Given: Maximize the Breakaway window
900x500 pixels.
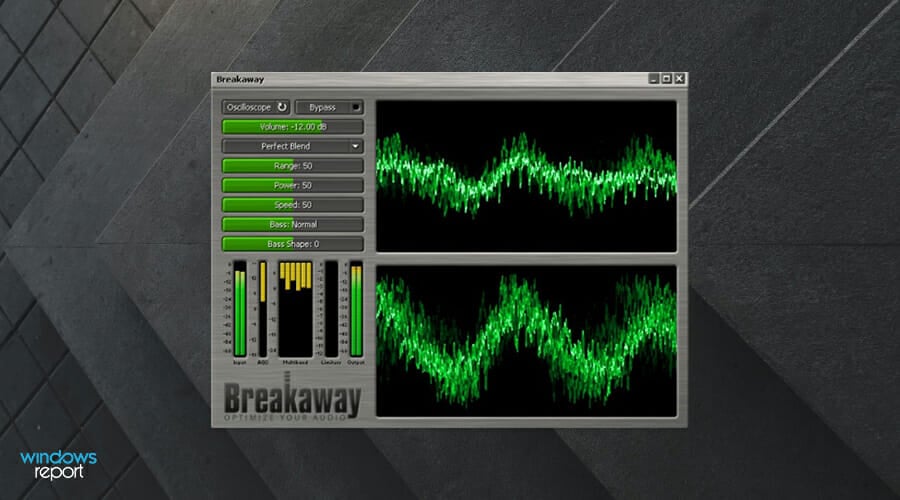Looking at the screenshot, I should pos(667,79).
